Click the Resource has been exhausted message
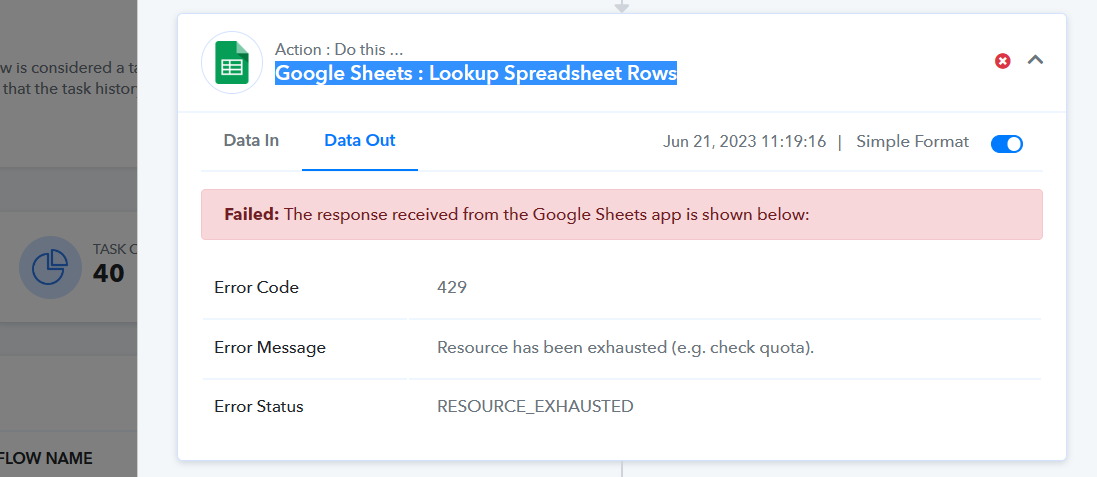Image resolution: width=1097 pixels, height=477 pixels. pos(625,348)
